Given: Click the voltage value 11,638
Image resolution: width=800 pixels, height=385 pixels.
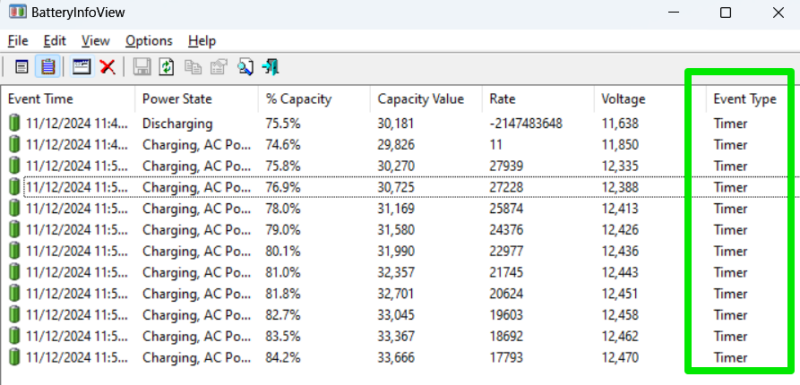Looking at the screenshot, I should point(620,123).
